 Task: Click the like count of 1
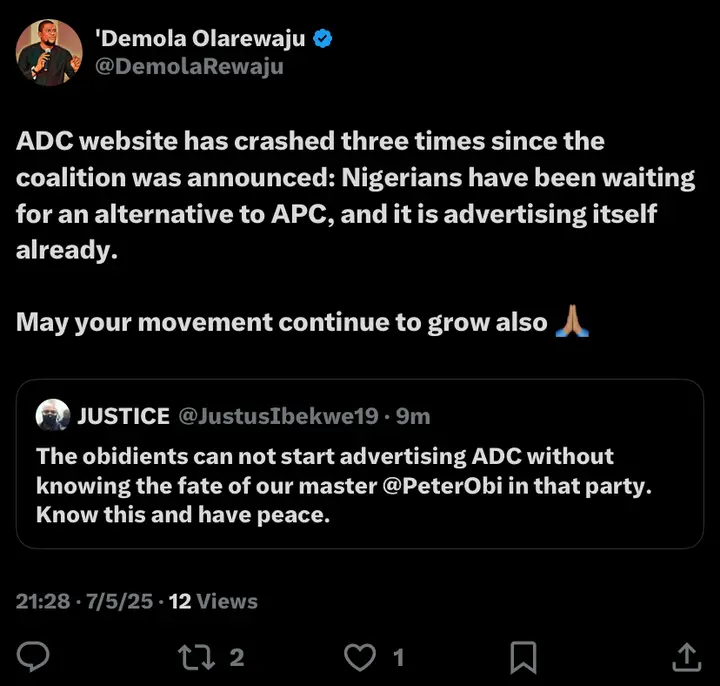tap(398, 657)
